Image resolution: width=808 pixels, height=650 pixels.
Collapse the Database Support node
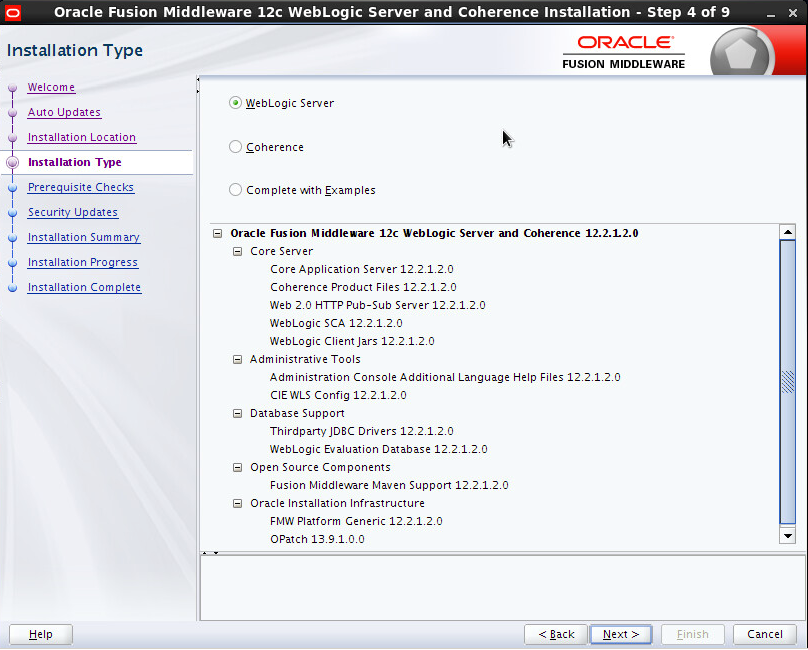[x=237, y=413]
